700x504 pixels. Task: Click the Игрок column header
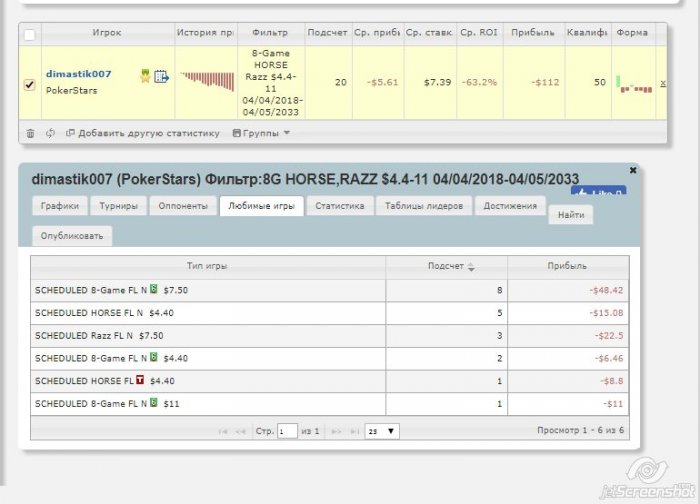pos(107,33)
